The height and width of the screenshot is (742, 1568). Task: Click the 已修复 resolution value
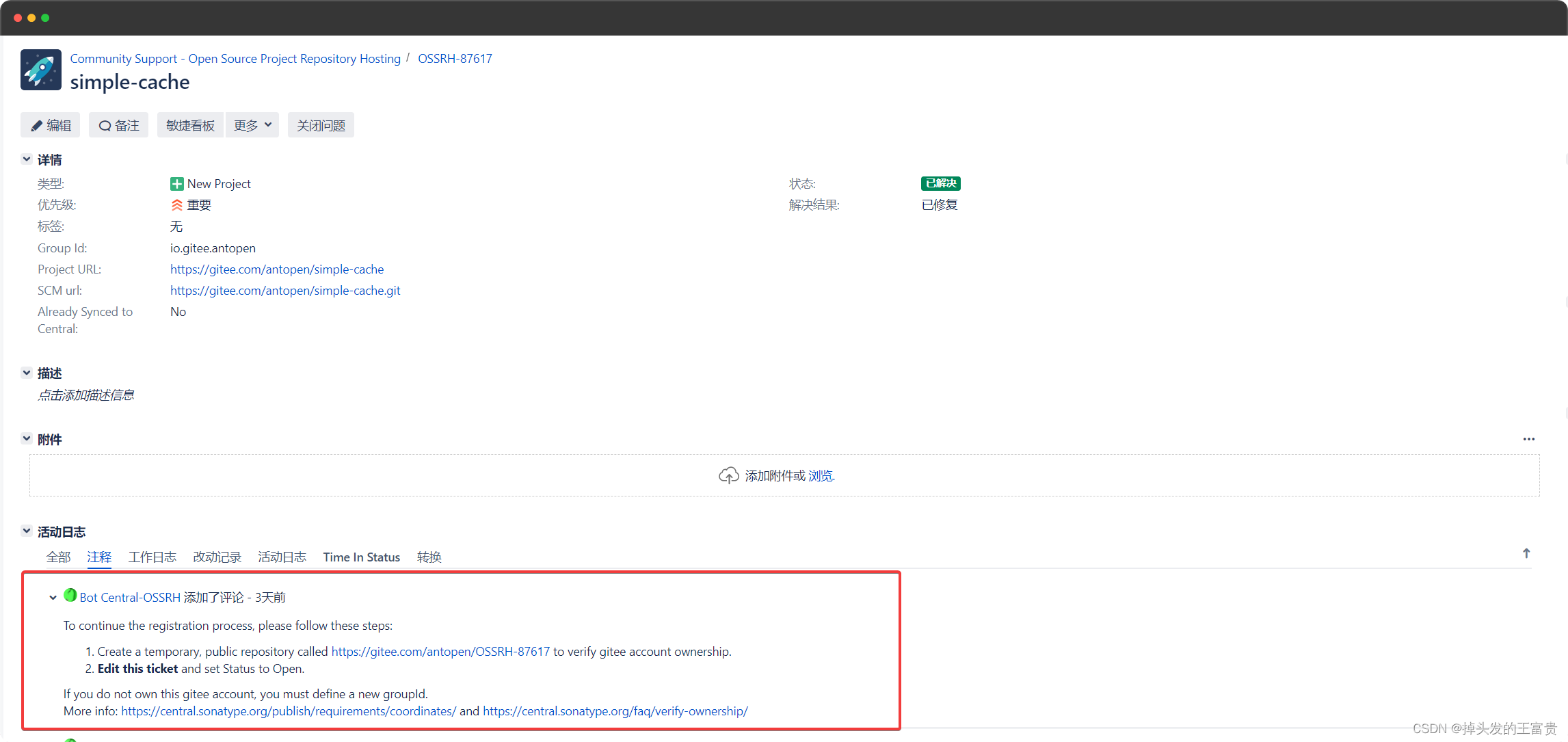(x=940, y=205)
